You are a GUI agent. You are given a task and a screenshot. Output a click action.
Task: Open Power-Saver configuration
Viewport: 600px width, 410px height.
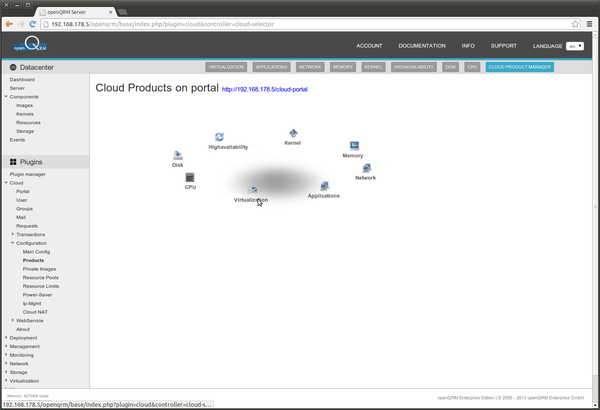[38, 295]
